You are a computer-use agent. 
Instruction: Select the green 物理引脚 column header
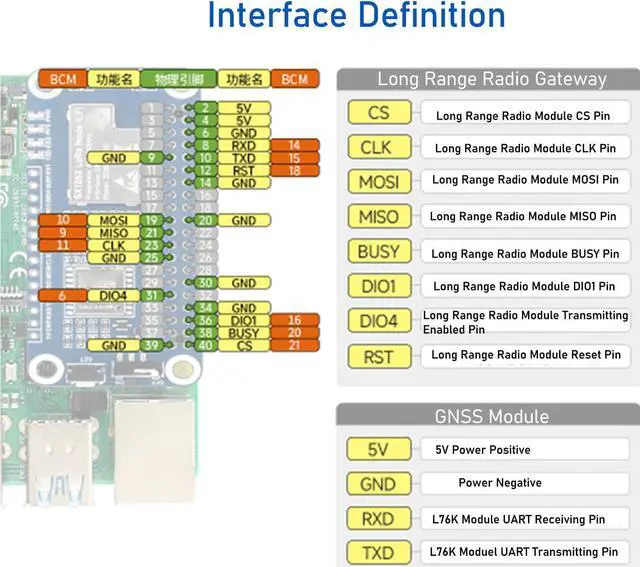(178, 79)
